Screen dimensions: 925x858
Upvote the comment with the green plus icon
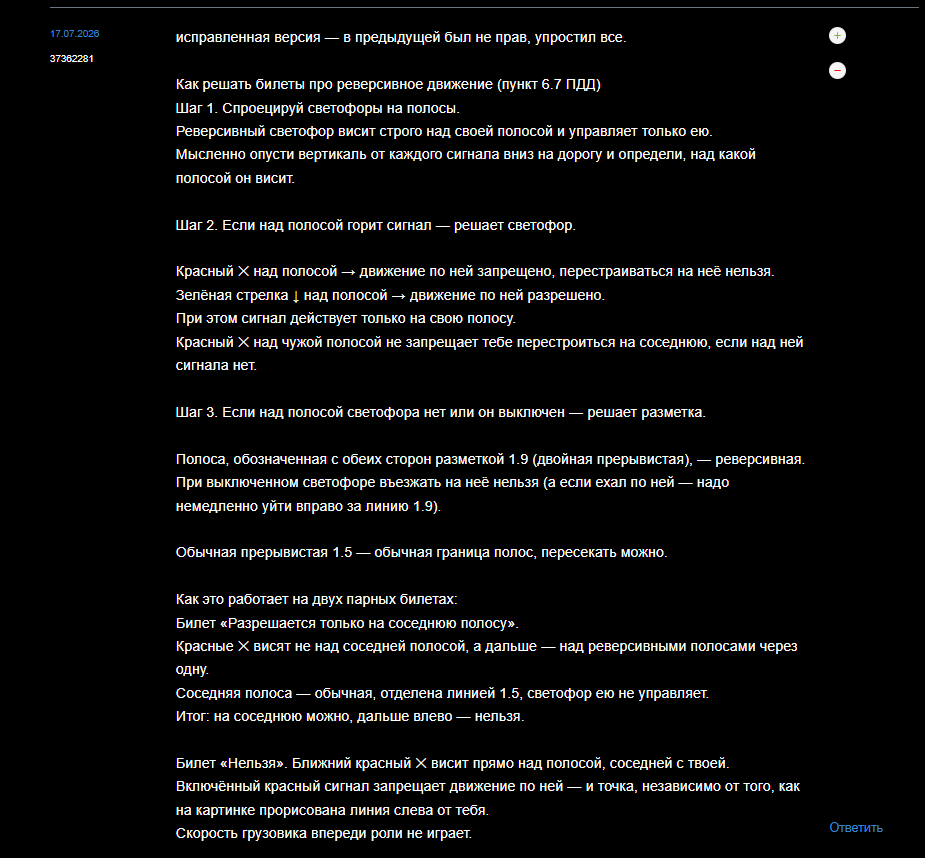coord(837,36)
